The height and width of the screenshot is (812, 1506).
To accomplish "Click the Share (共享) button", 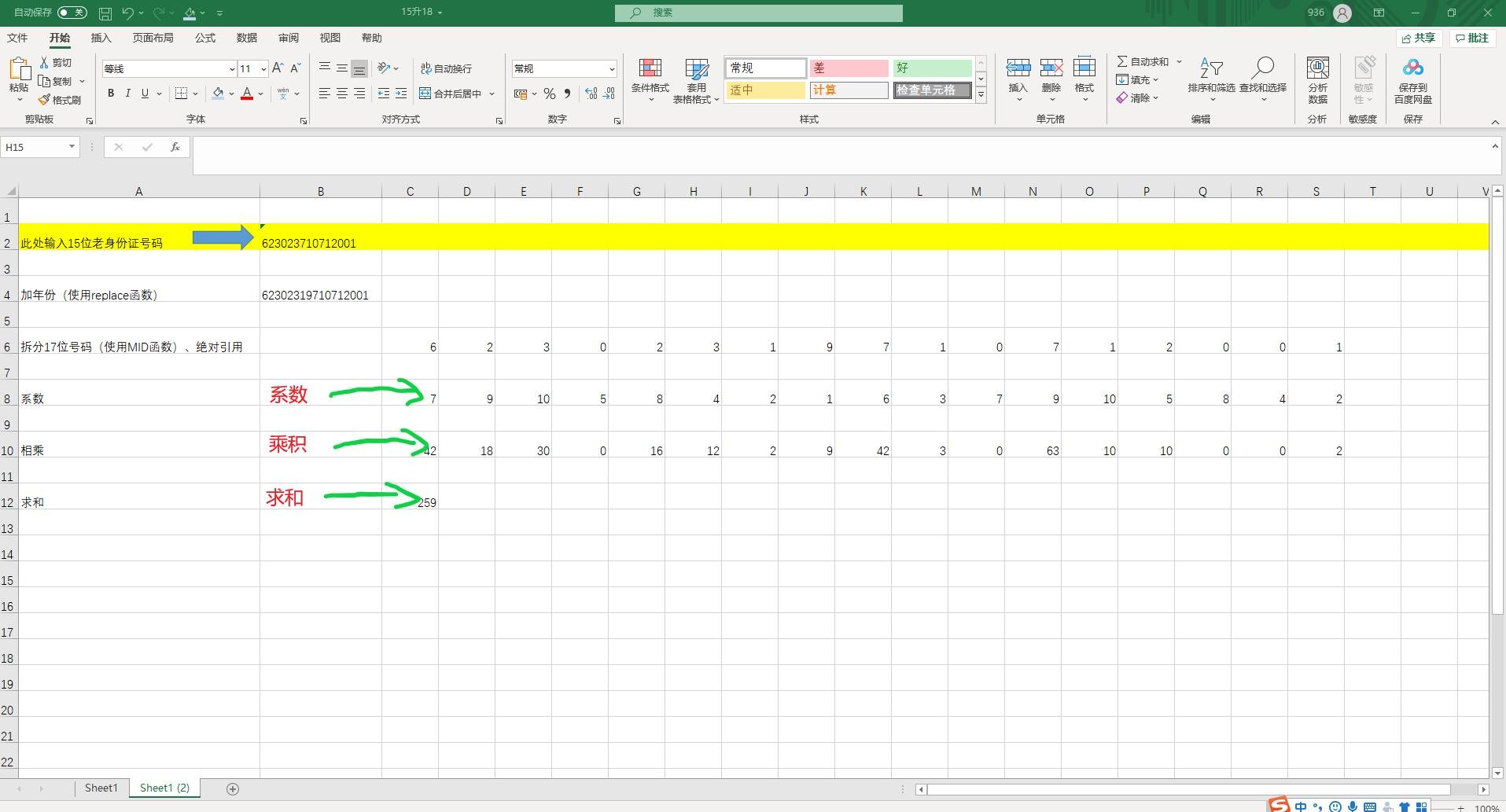I will (1419, 38).
